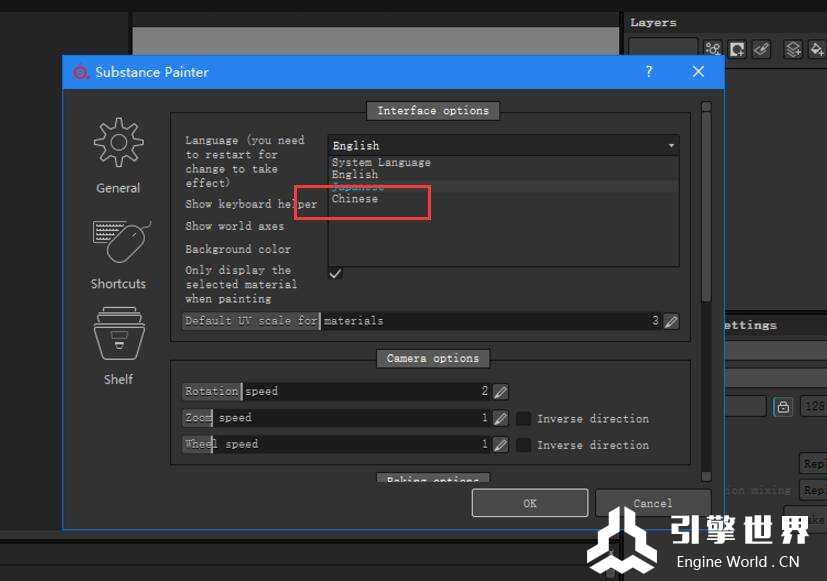Edit Wheel speed value with pencil icon
The image size is (827, 581).
tap(500, 444)
